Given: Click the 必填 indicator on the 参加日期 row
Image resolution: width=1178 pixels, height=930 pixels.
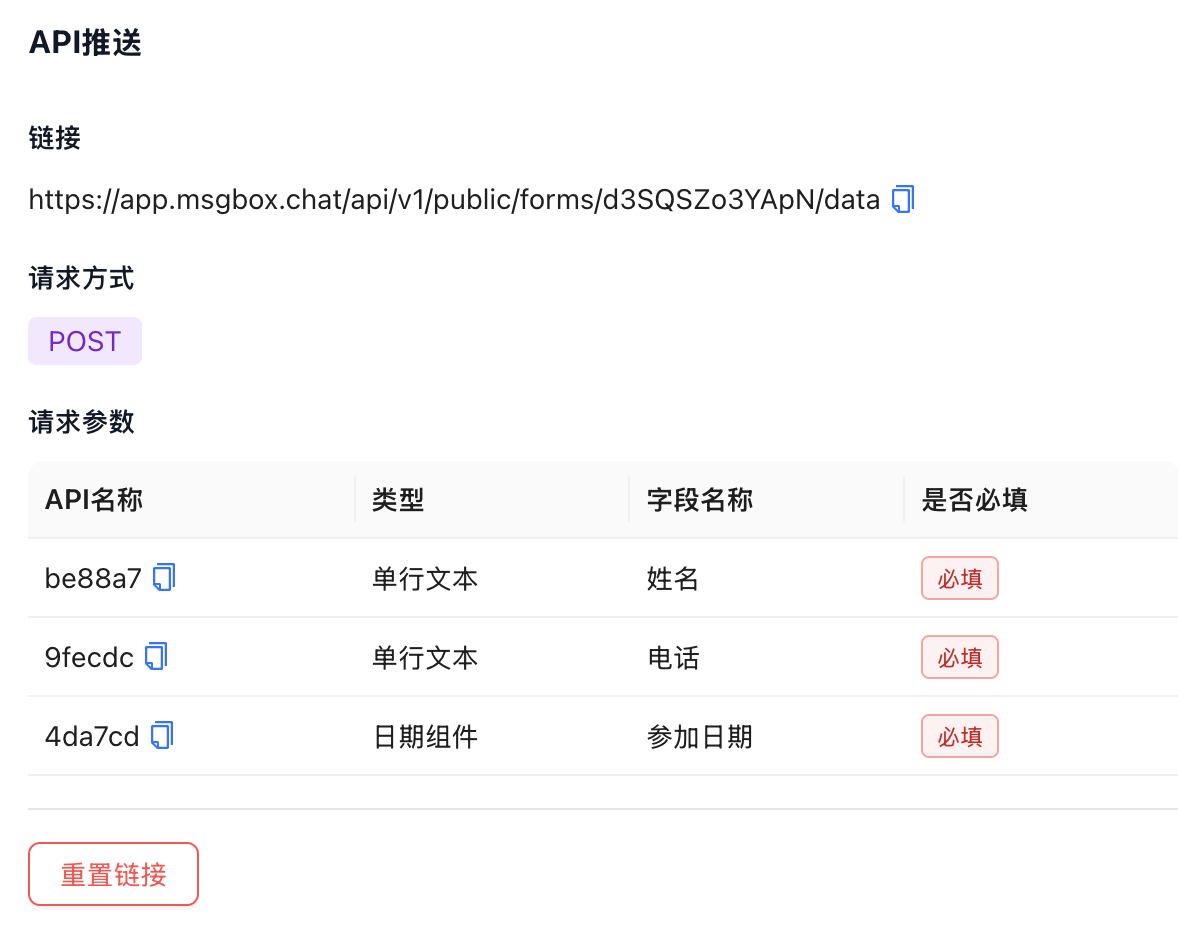Looking at the screenshot, I should [x=959, y=736].
